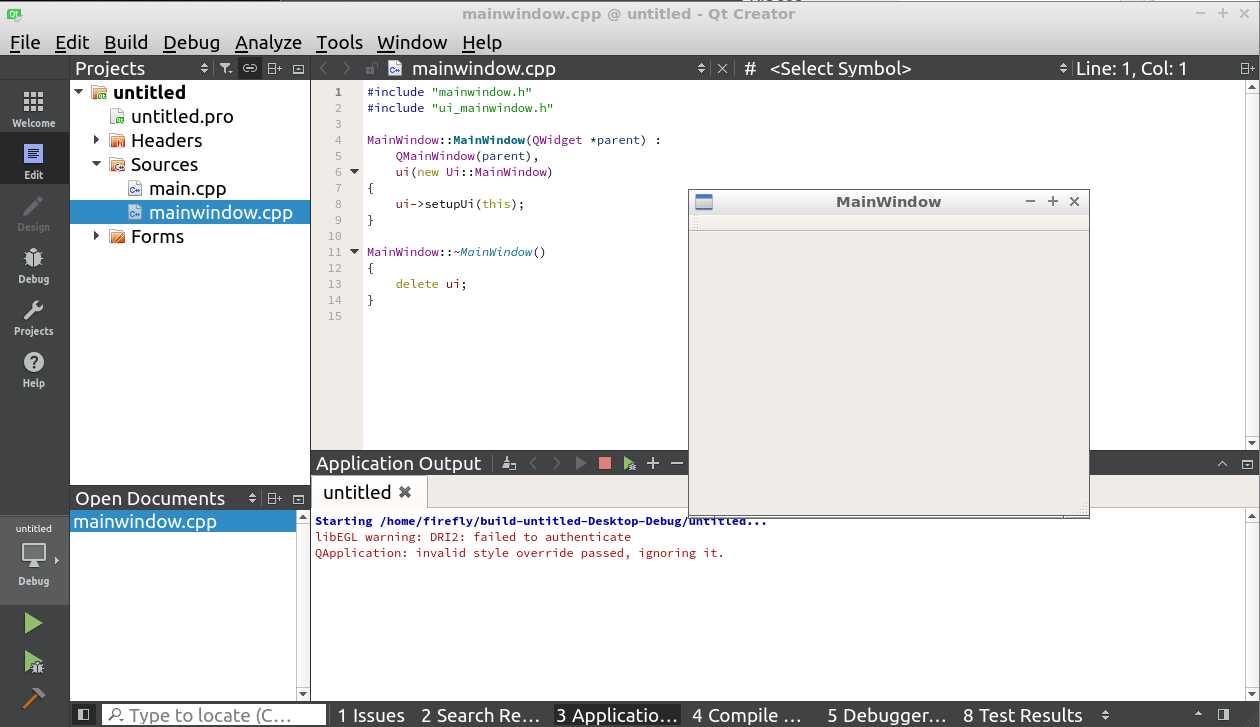The width and height of the screenshot is (1260, 727).
Task: Close the mainwindow.cpp editor document
Action: pyautogui.click(x=723, y=68)
